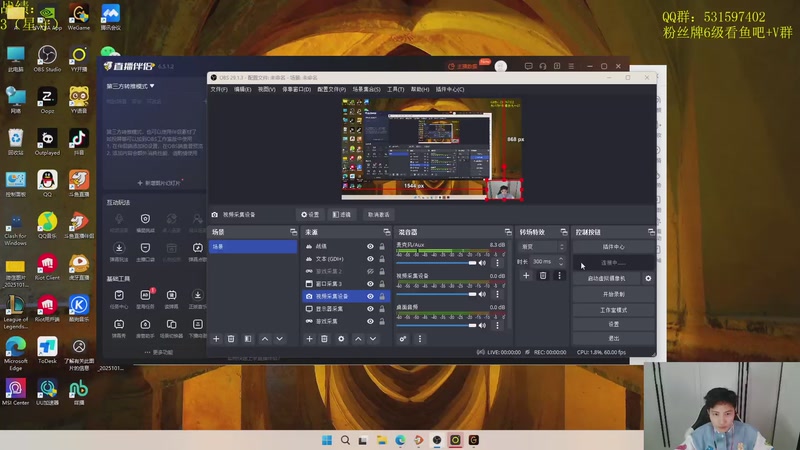
Task: Open transition properties three-dot menu
Action: click(x=559, y=276)
